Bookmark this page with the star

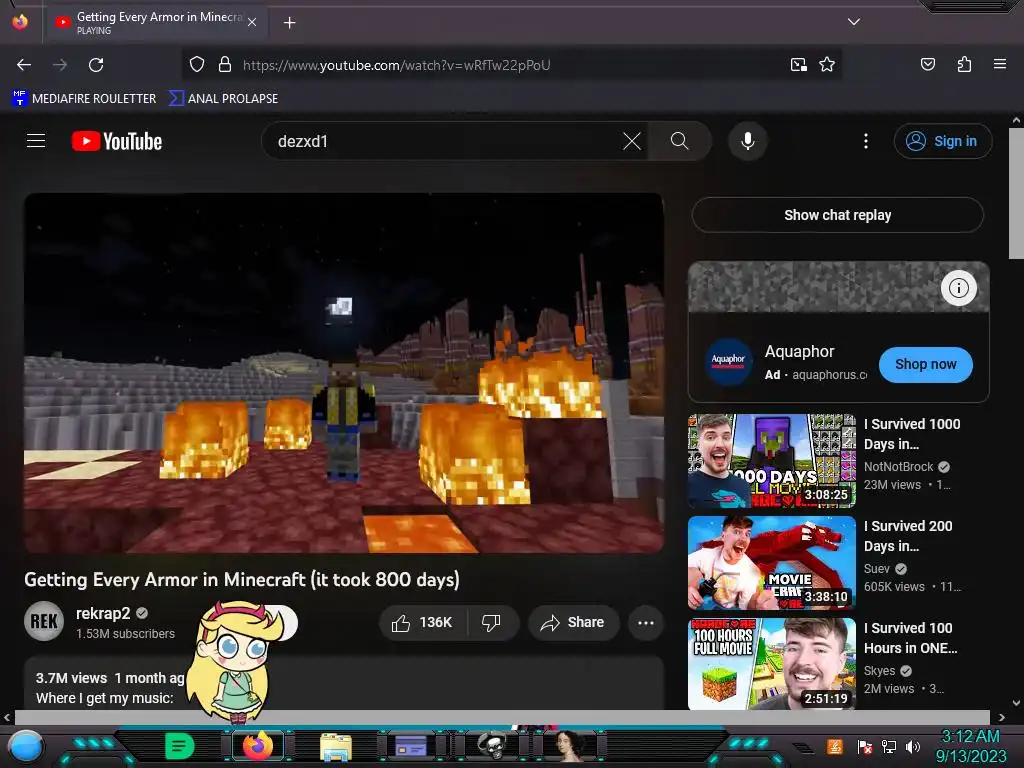tap(827, 65)
